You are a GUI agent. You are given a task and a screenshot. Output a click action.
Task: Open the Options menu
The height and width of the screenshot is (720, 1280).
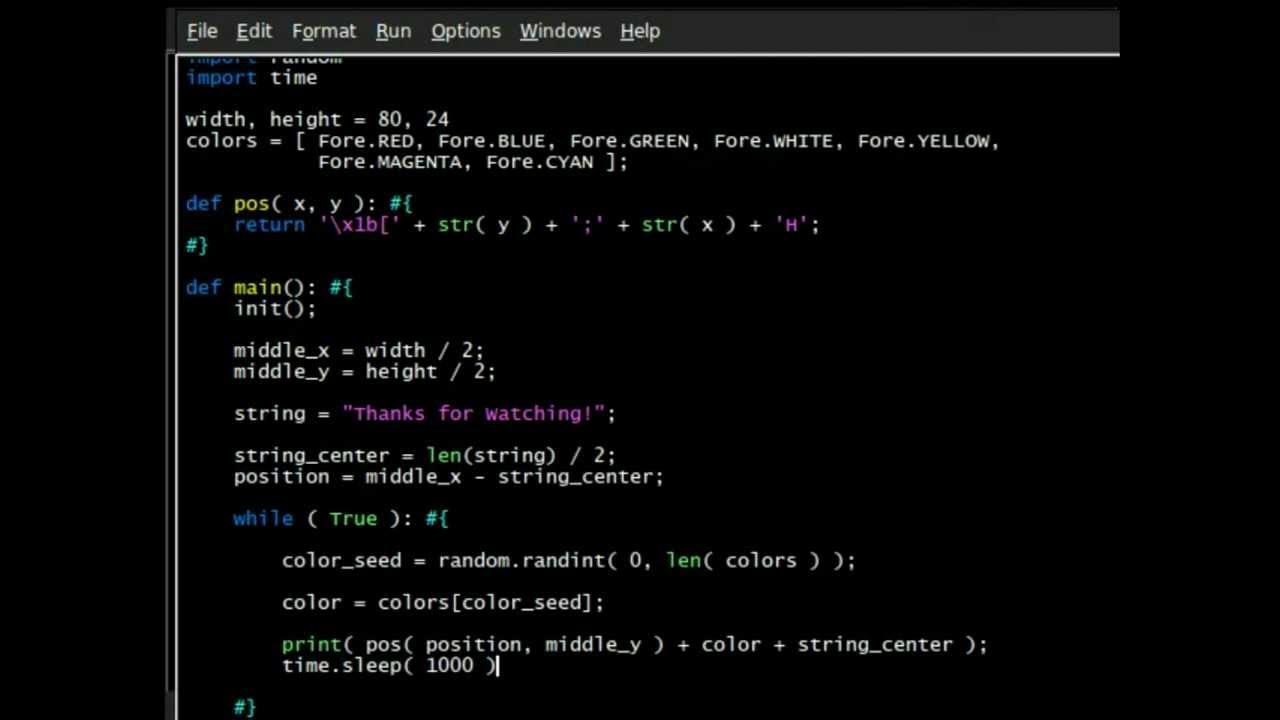465,31
